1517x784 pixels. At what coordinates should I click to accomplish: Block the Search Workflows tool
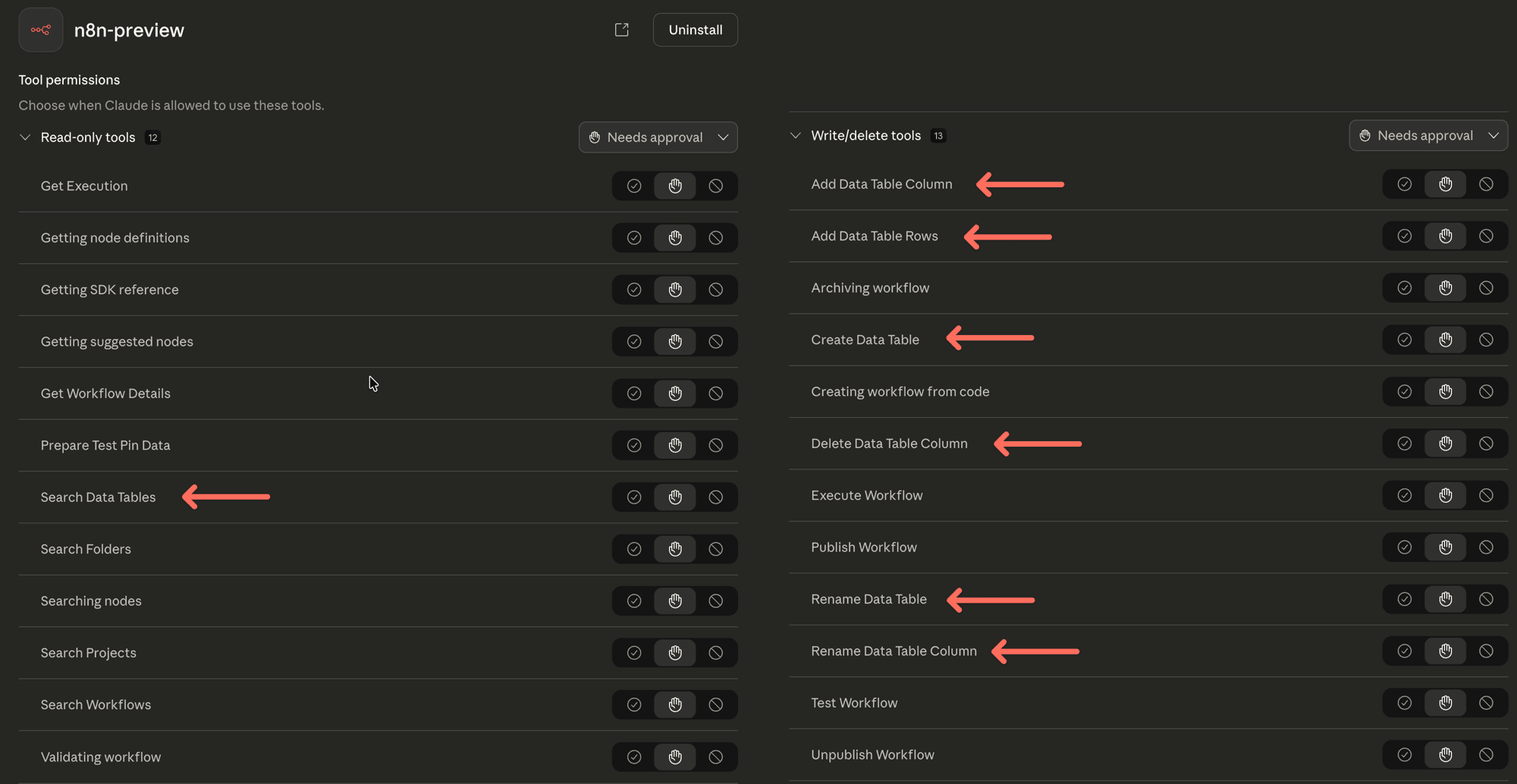pyautogui.click(x=716, y=705)
